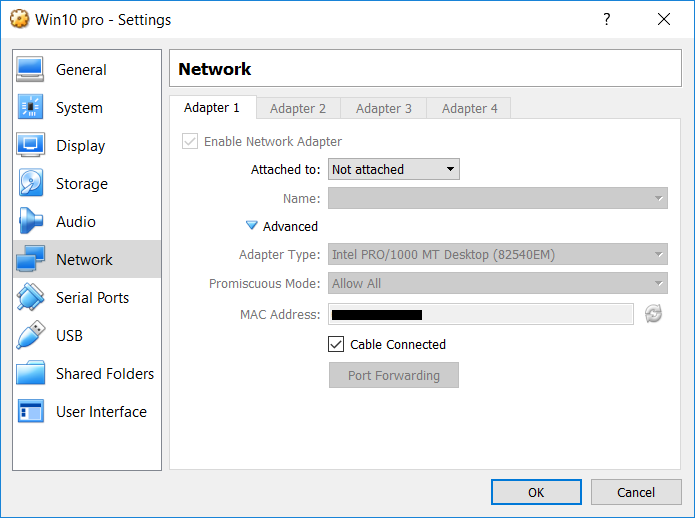
Task: Open the Audio speaker icon
Action: point(30,222)
